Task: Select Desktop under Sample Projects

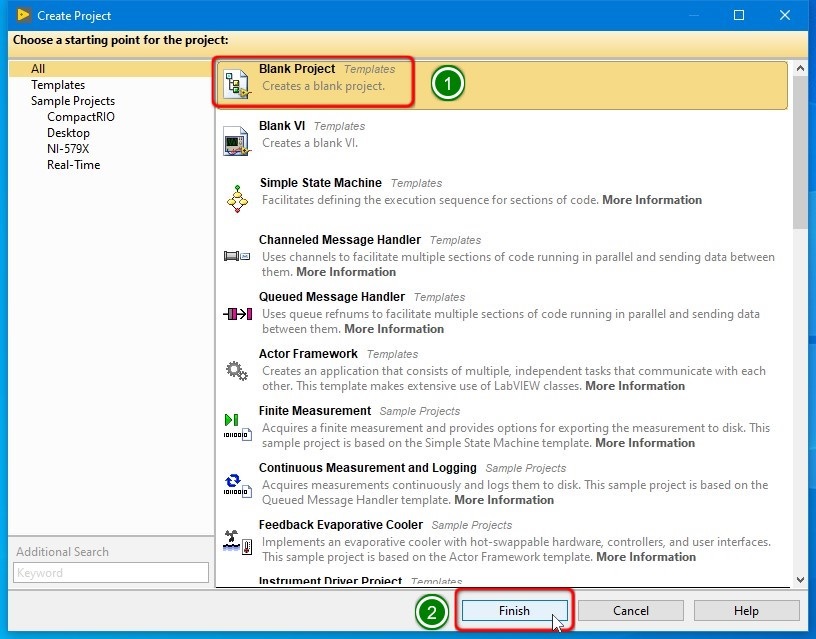Action: [x=68, y=133]
